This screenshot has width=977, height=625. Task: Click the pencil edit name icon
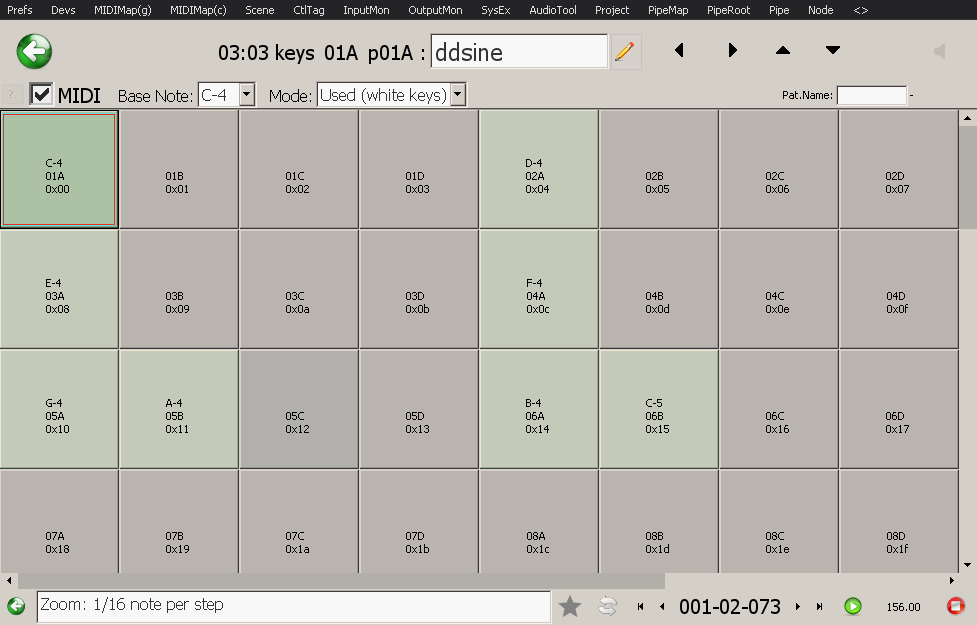coord(625,51)
